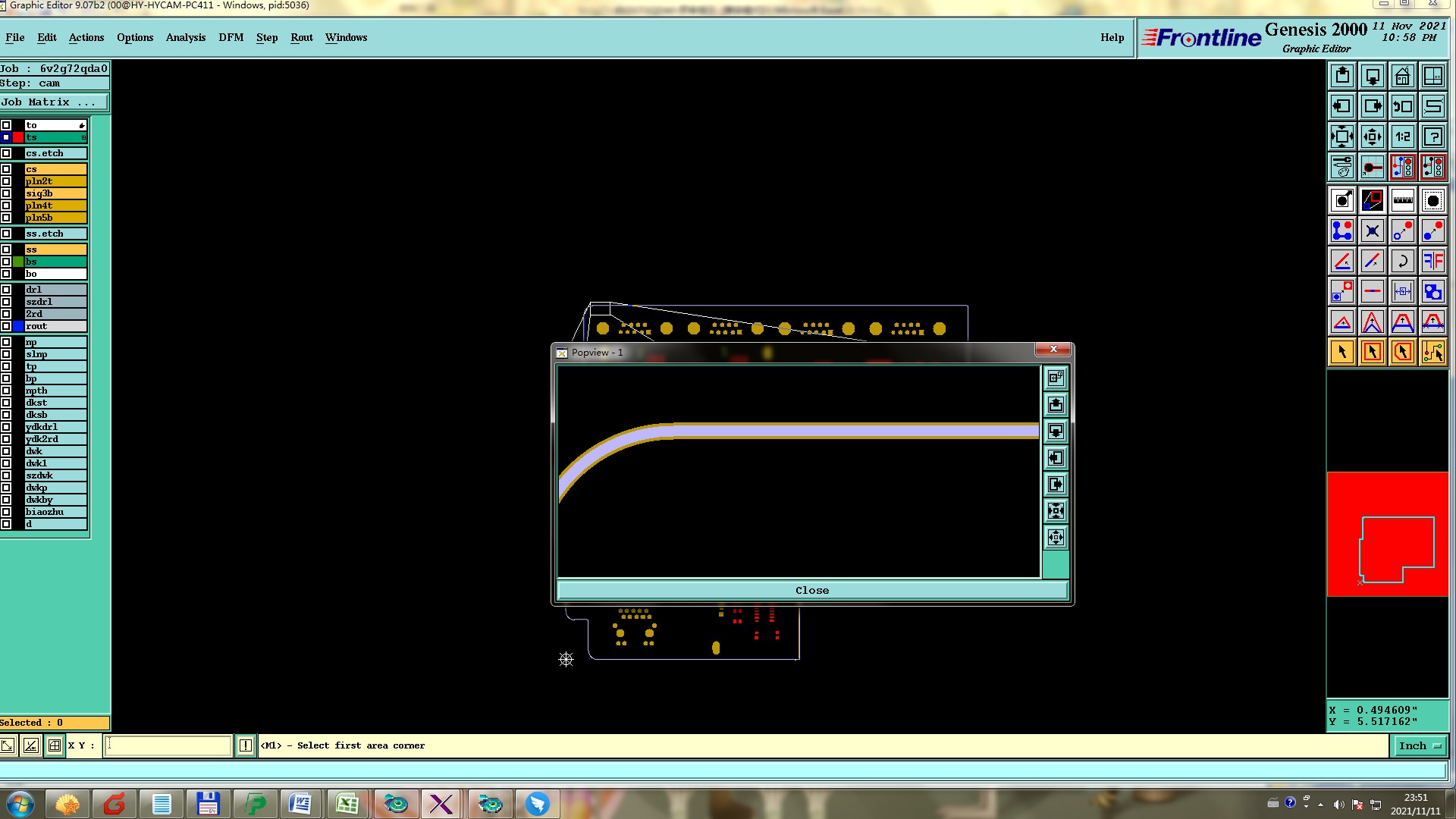Click the delete X feature icon
Image resolution: width=1456 pixels, height=819 pixels.
[x=1372, y=231]
